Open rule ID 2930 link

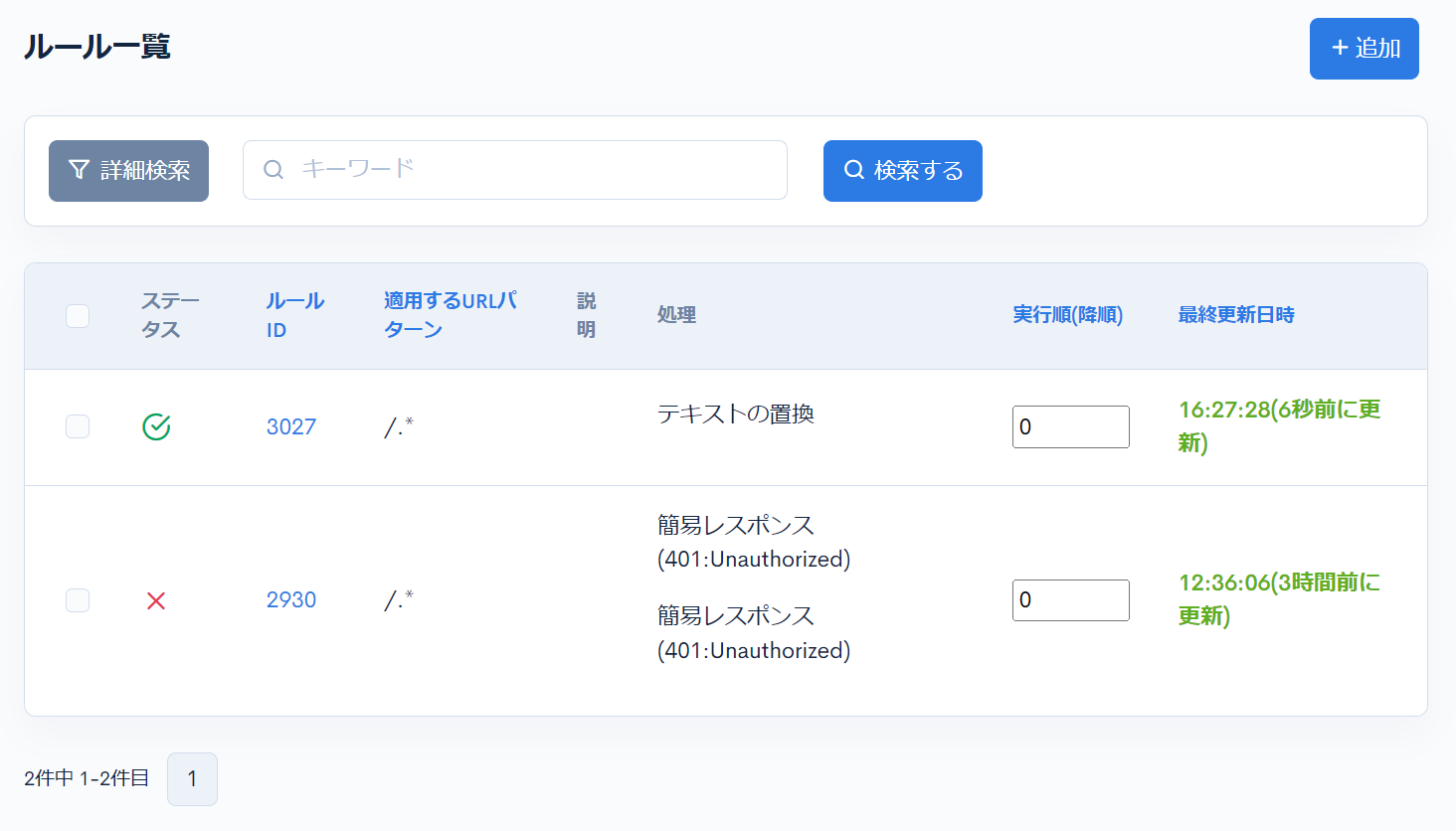(291, 599)
